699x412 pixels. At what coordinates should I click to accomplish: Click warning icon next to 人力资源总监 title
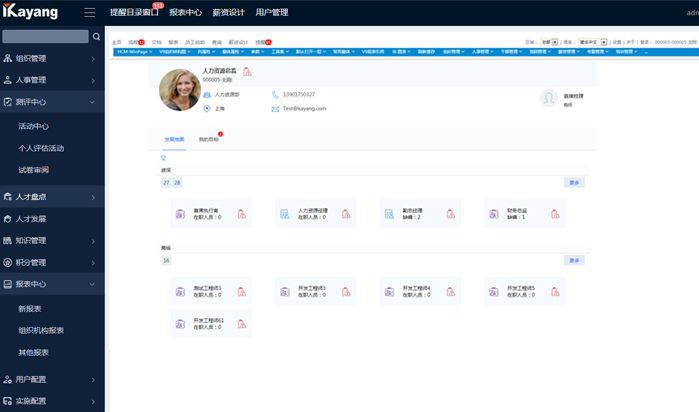247,72
